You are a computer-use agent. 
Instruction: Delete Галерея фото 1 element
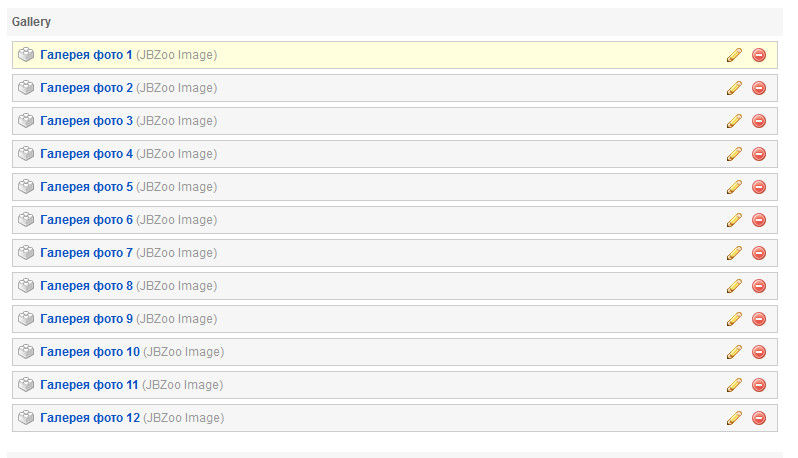coord(759,55)
